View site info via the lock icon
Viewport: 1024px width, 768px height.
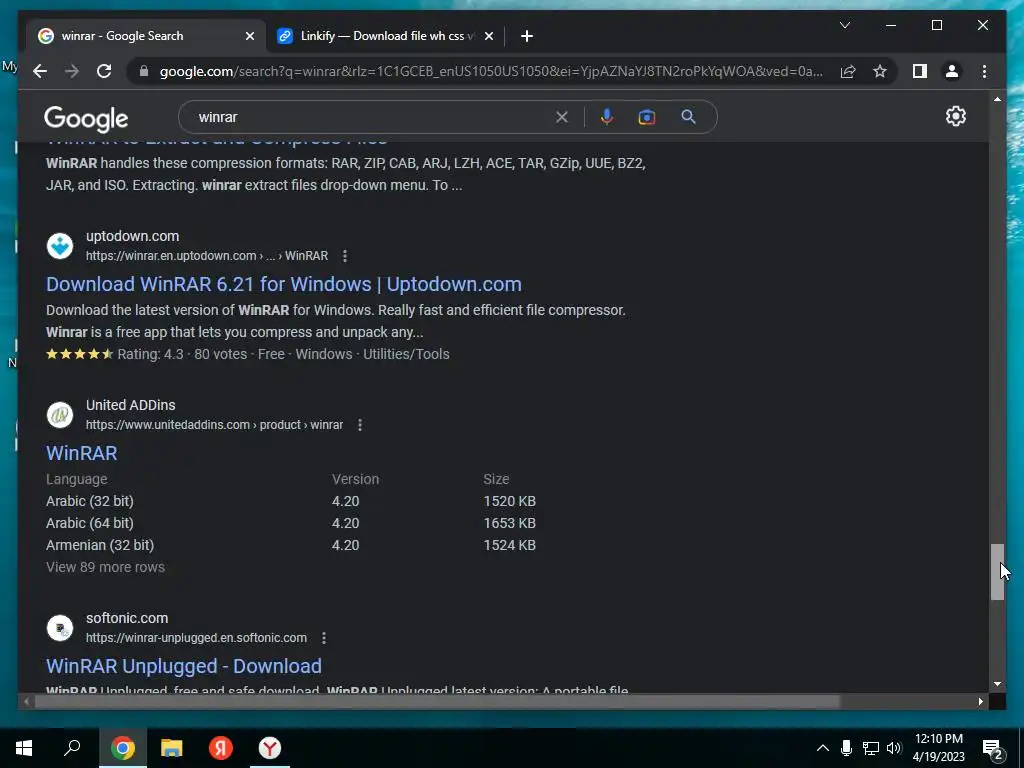pos(144,71)
